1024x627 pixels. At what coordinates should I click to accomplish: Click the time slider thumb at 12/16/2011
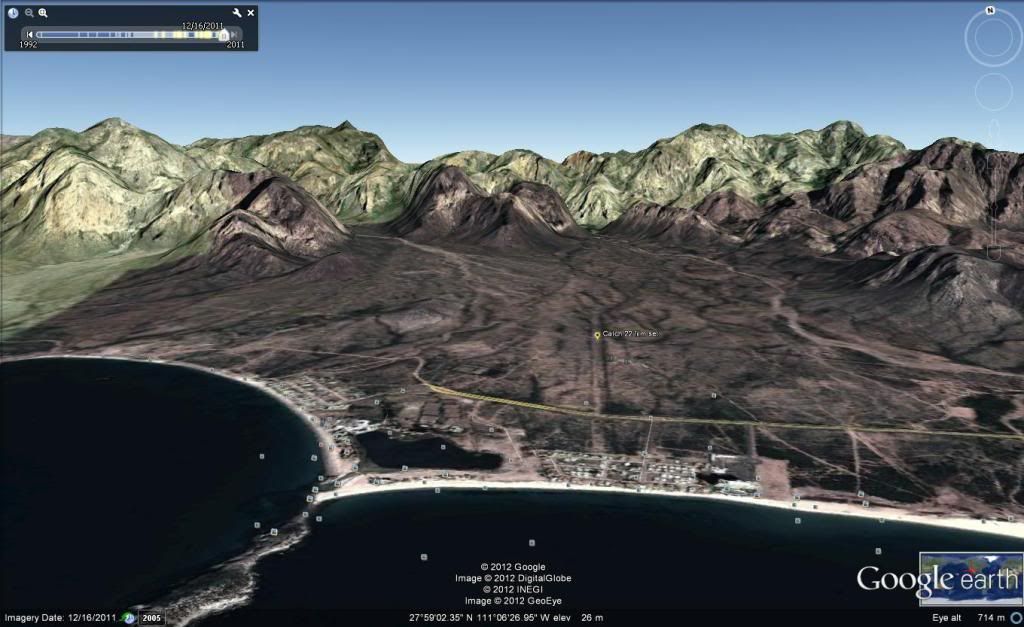[x=223, y=35]
